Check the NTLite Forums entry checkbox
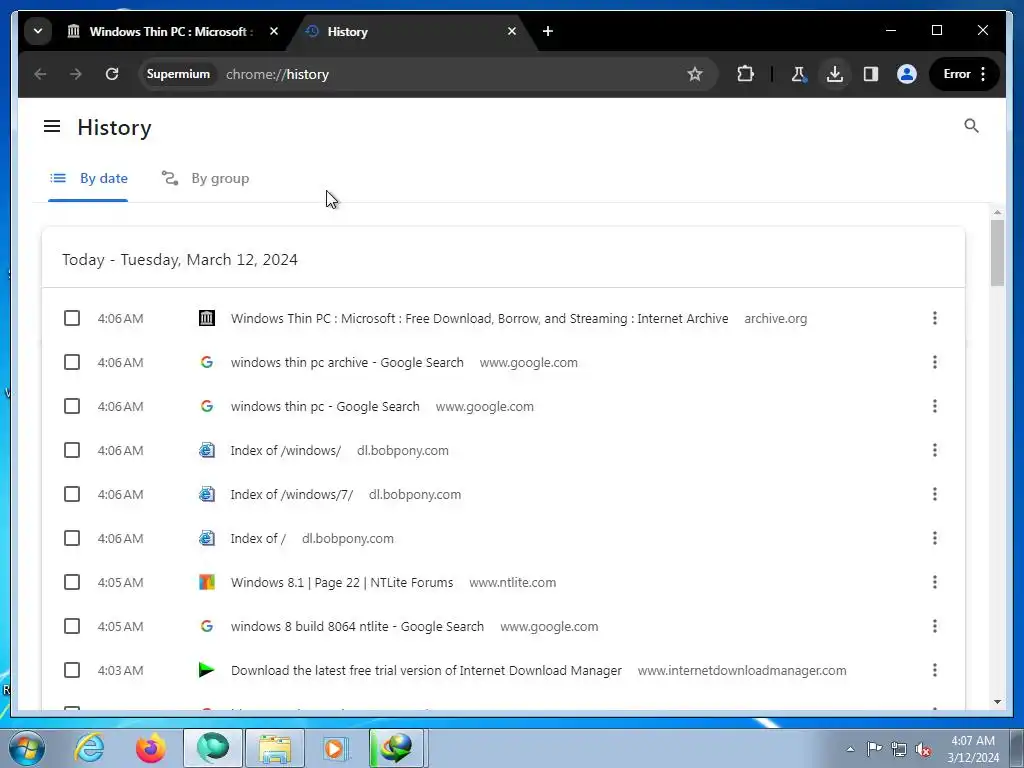 click(x=72, y=582)
